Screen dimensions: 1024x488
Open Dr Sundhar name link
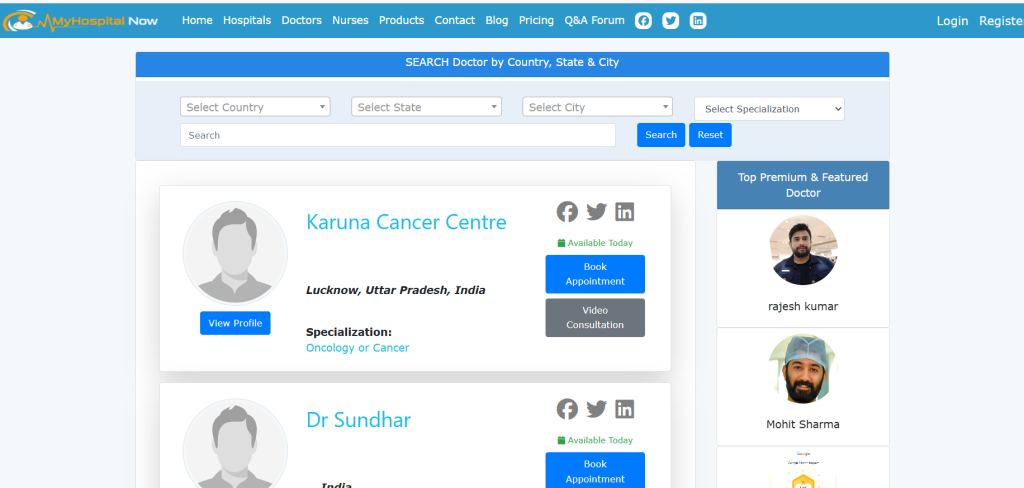359,419
